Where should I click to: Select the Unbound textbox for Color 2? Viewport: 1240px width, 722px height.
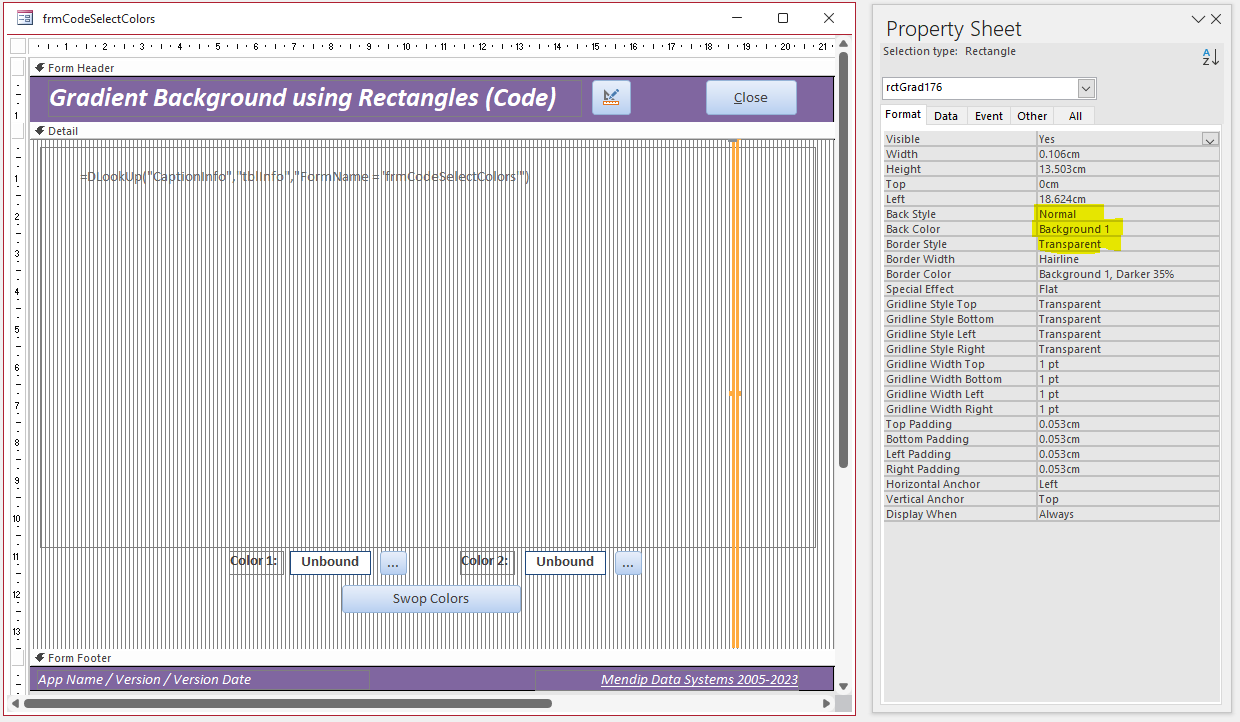pyautogui.click(x=565, y=562)
